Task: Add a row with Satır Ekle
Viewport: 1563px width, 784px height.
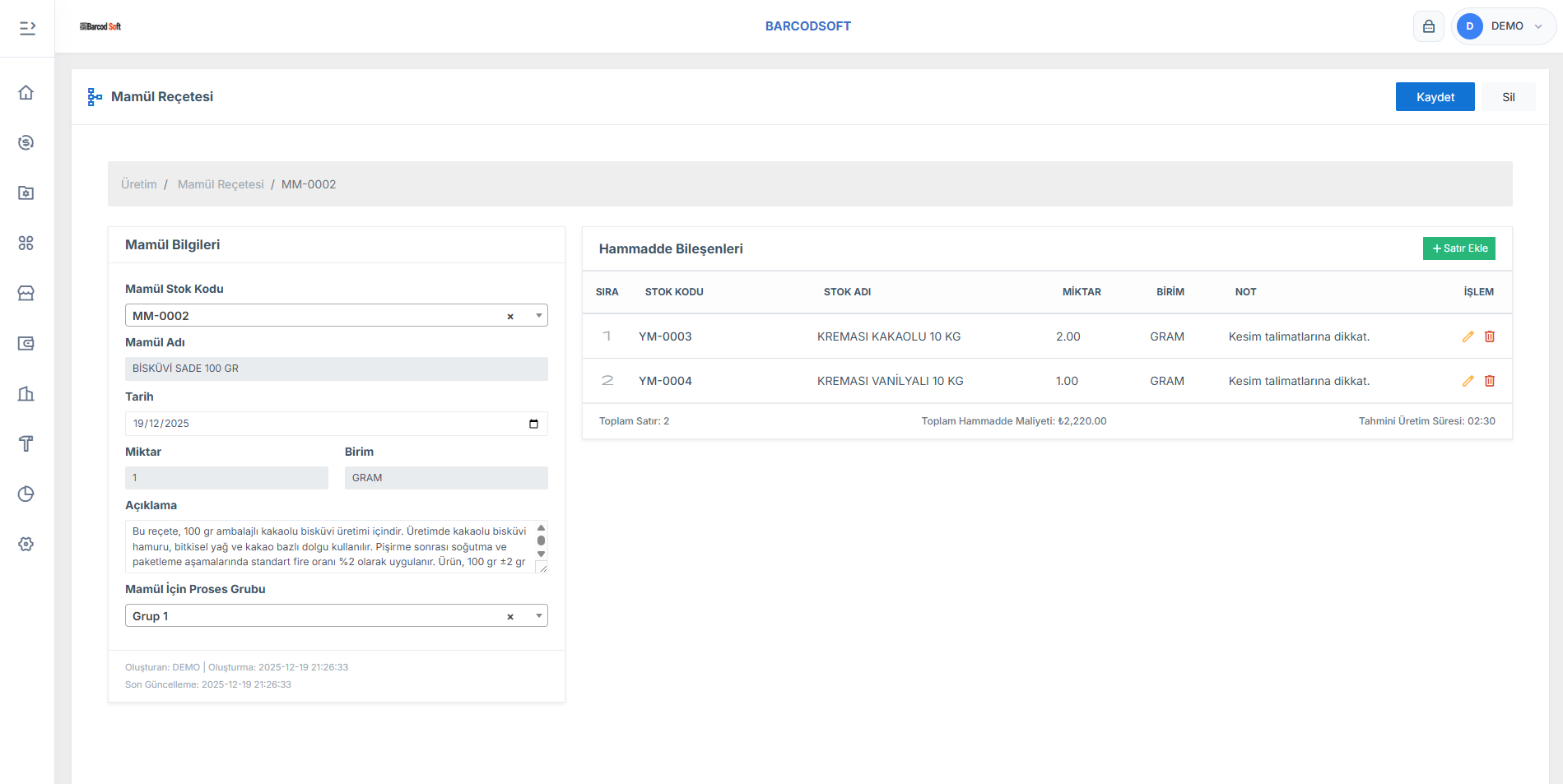Action: [1458, 248]
